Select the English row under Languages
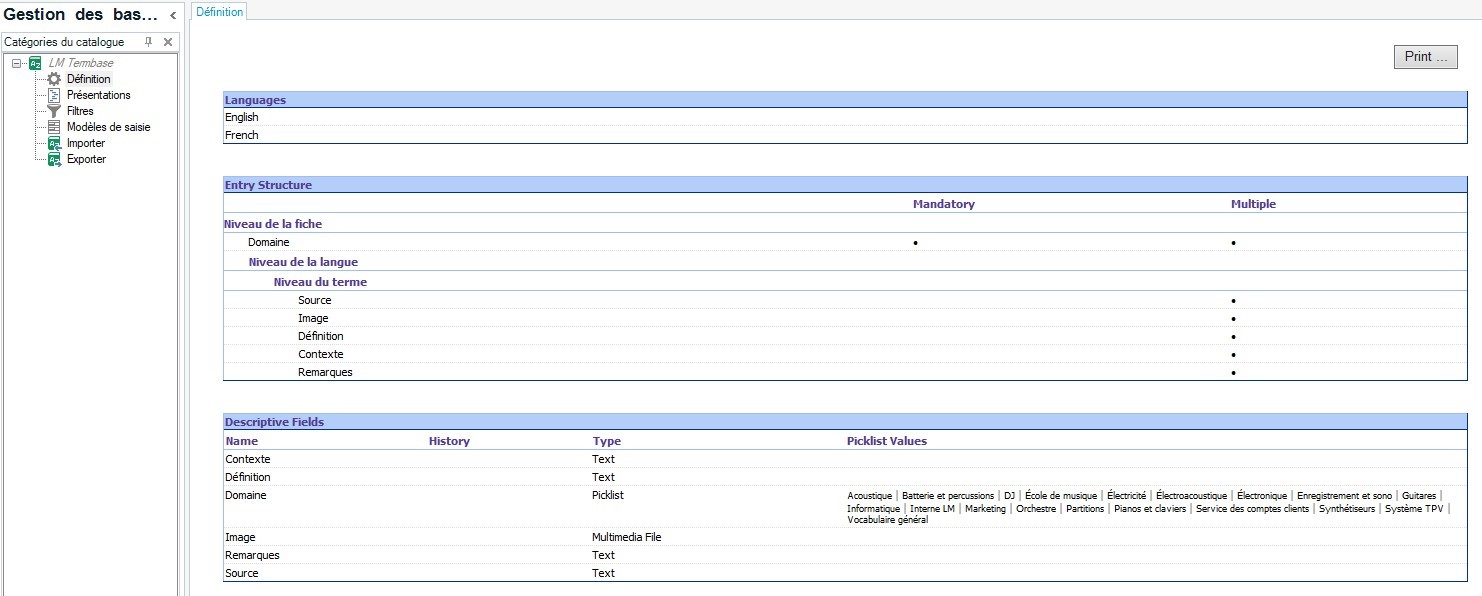The image size is (1482, 596). pos(241,116)
